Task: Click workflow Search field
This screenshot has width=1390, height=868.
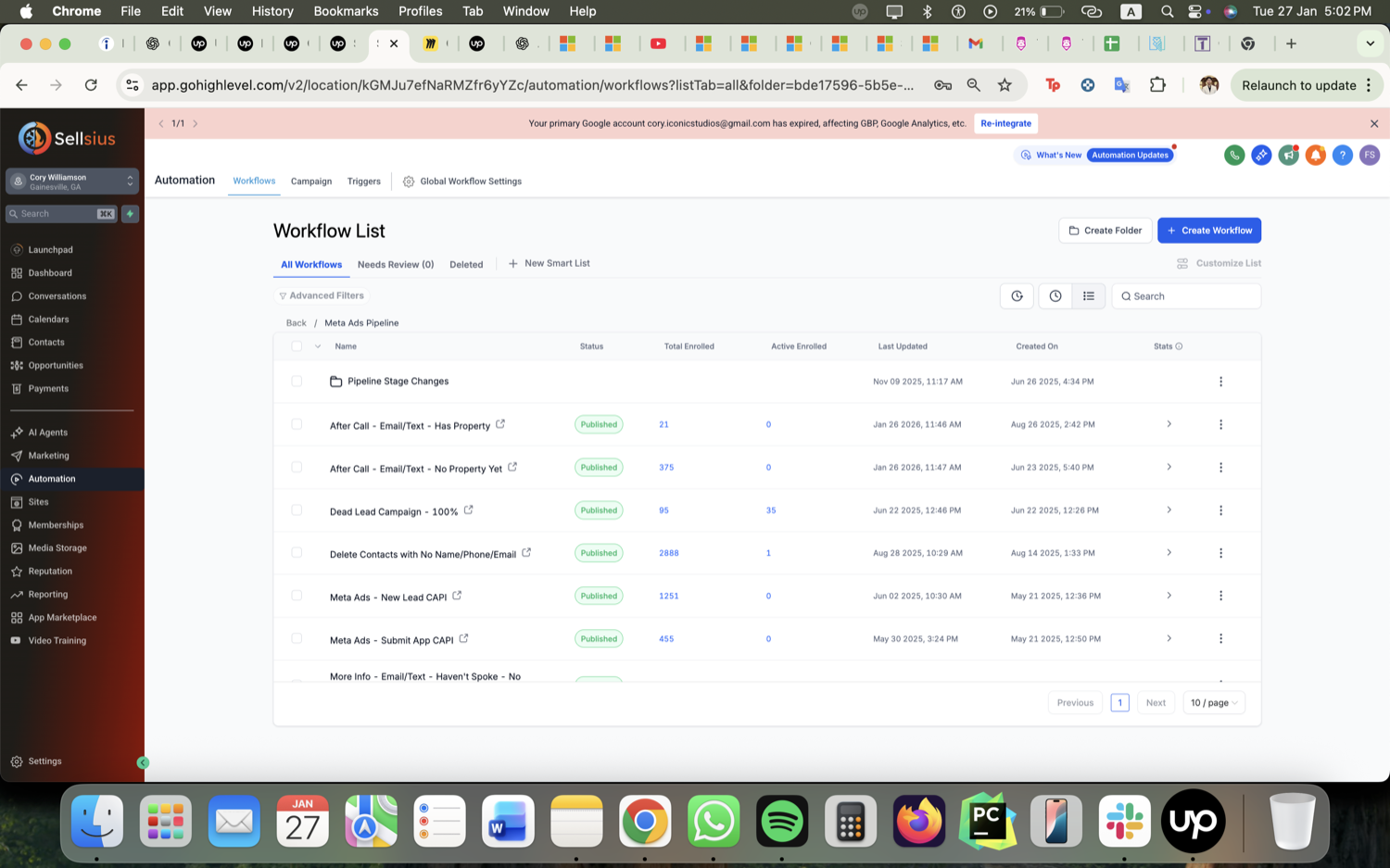Action: point(1186,296)
